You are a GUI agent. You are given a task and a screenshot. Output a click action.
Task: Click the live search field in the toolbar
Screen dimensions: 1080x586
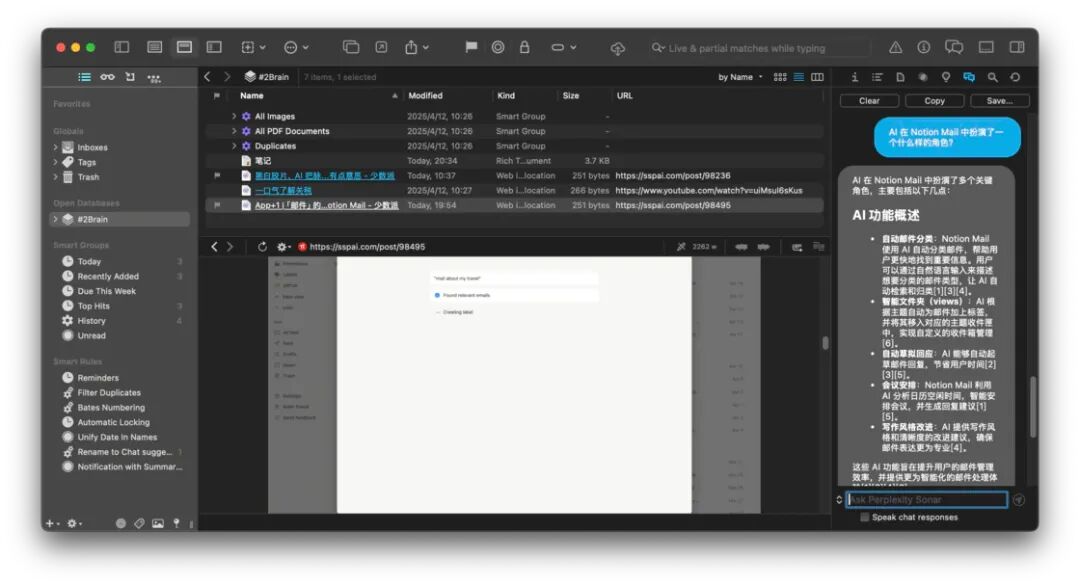[x=758, y=48]
